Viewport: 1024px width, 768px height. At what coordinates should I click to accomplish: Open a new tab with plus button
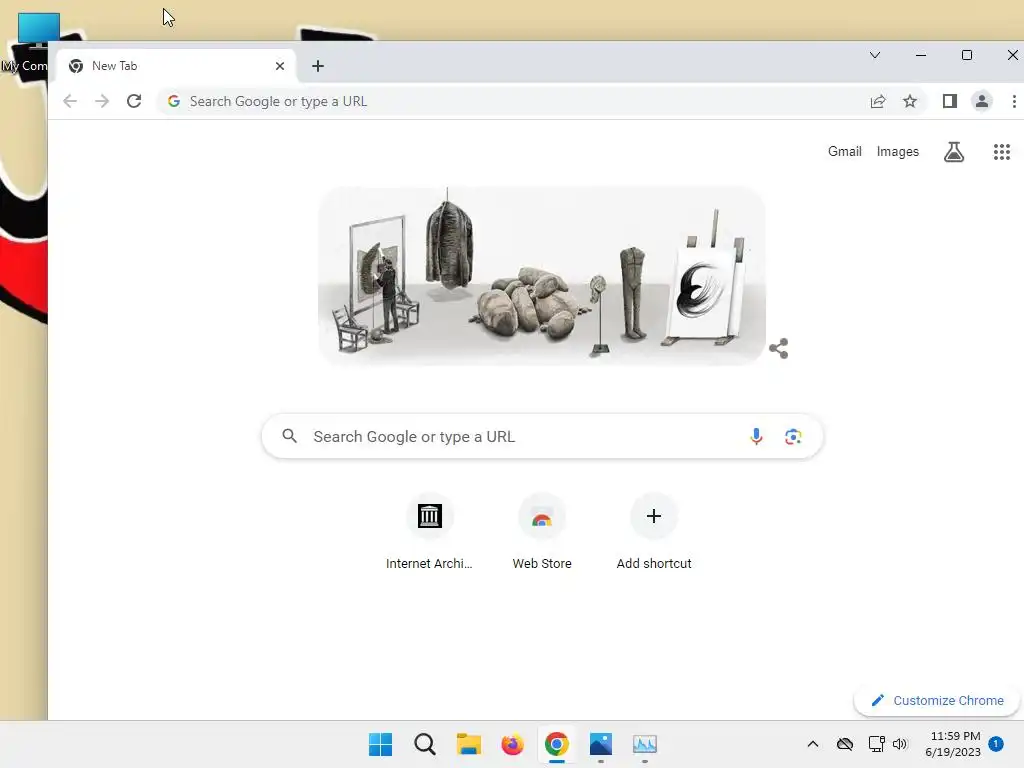[x=318, y=66]
